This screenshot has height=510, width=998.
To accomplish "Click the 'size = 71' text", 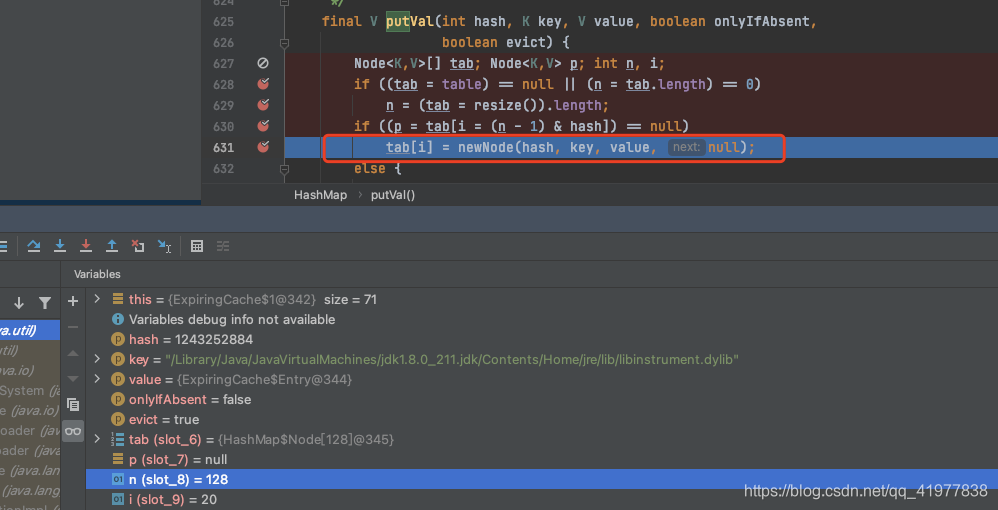I will point(350,299).
